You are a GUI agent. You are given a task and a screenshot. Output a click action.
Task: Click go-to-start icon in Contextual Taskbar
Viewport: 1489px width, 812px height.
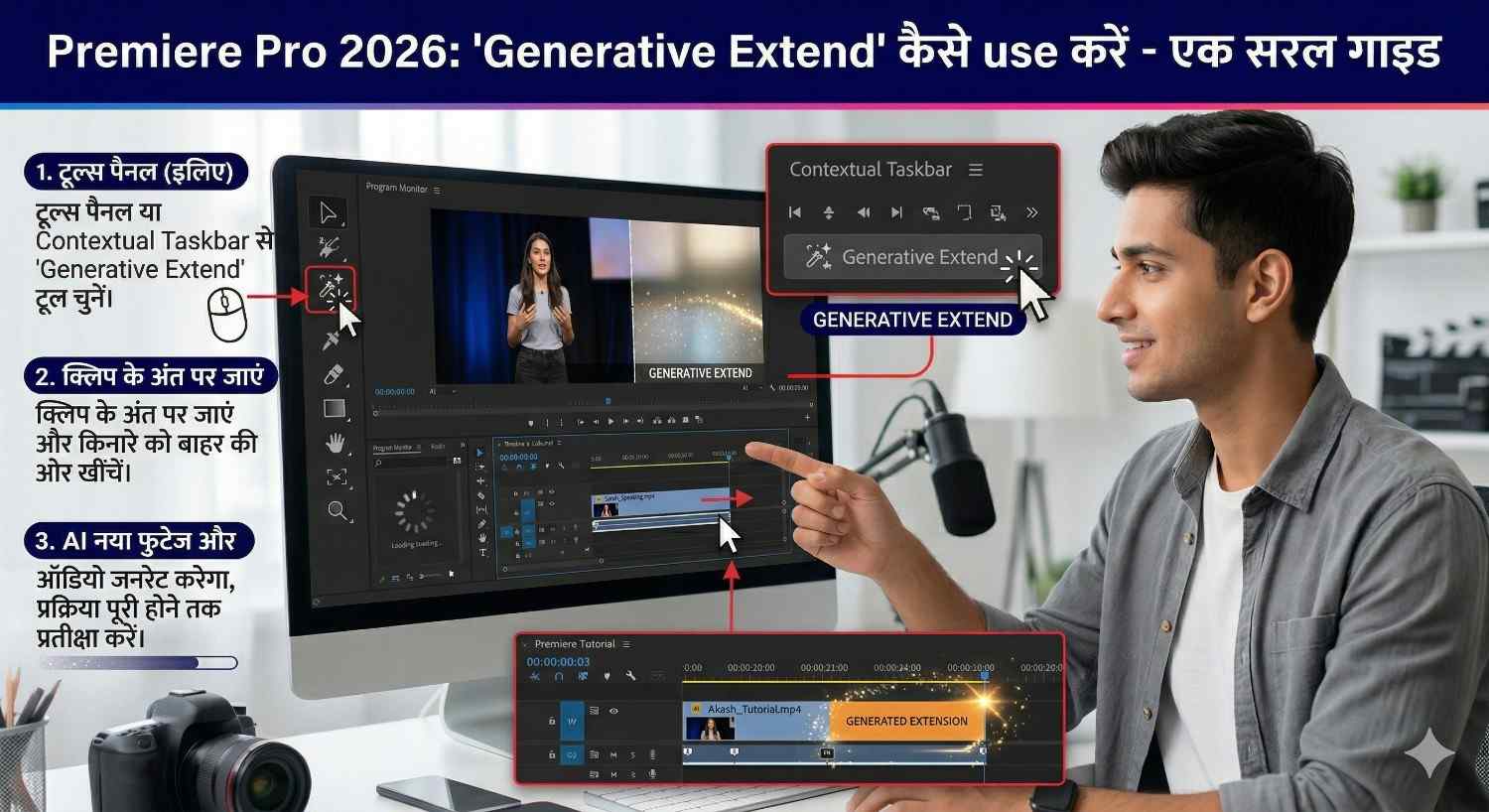pos(794,212)
